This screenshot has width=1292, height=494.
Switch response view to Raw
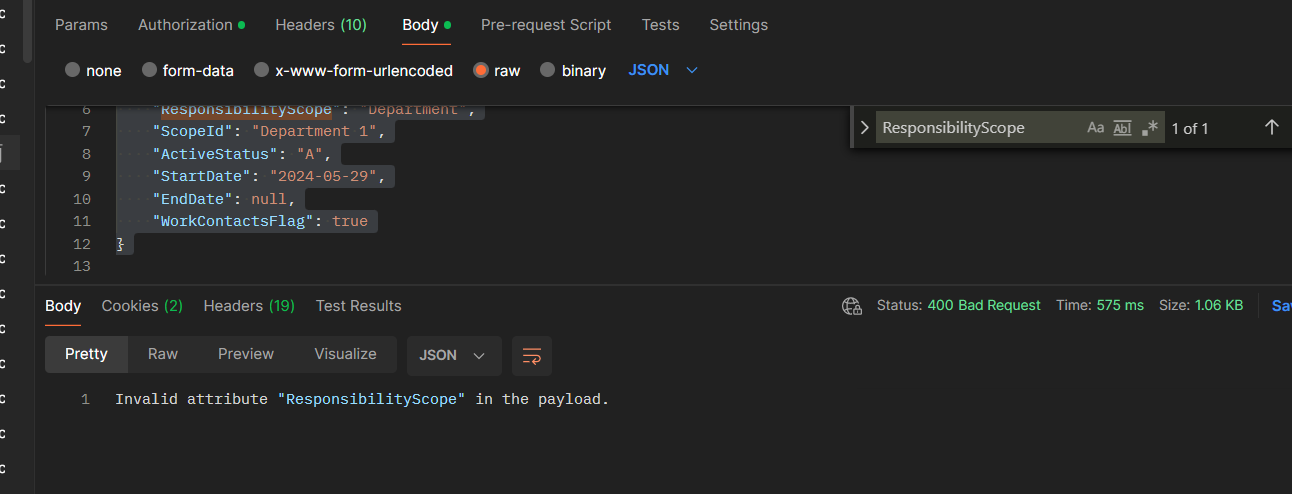tap(163, 354)
